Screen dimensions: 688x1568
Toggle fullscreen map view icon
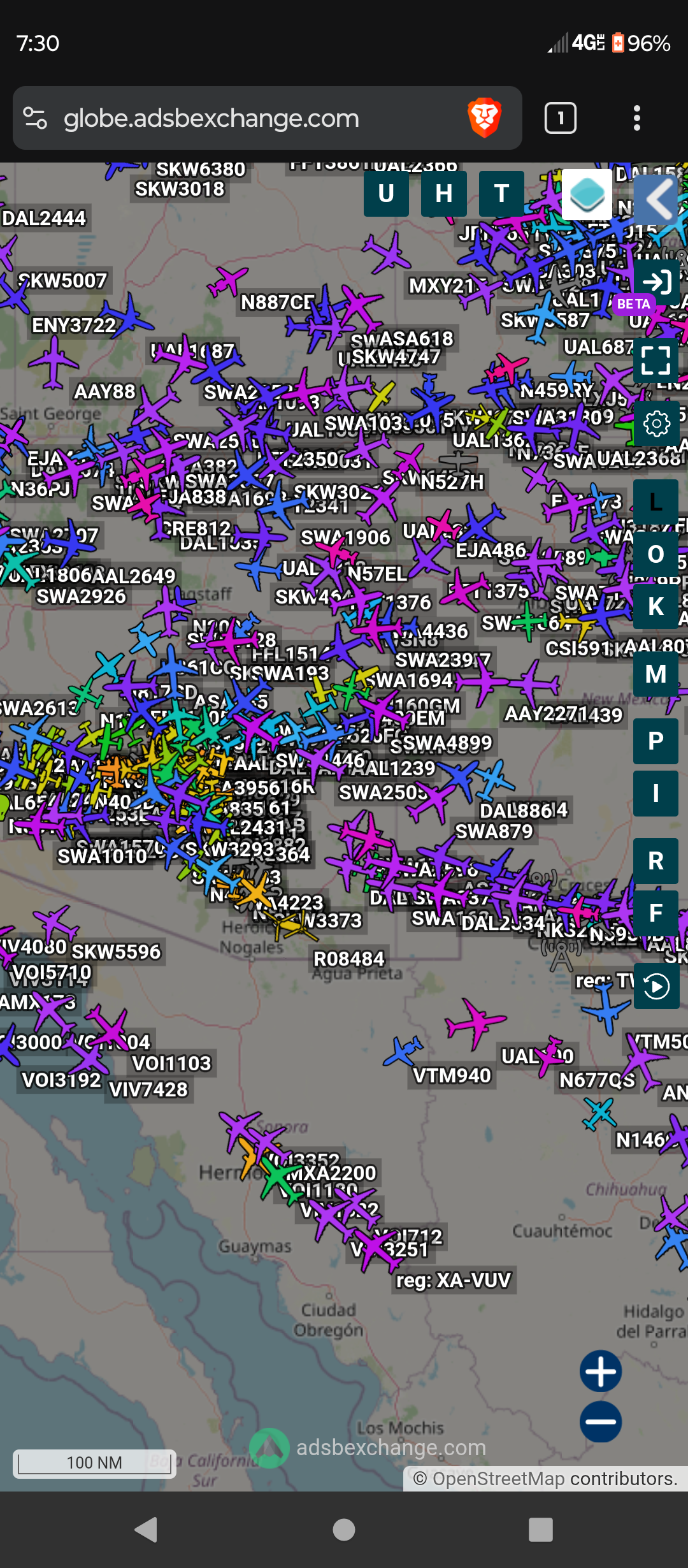pos(656,360)
